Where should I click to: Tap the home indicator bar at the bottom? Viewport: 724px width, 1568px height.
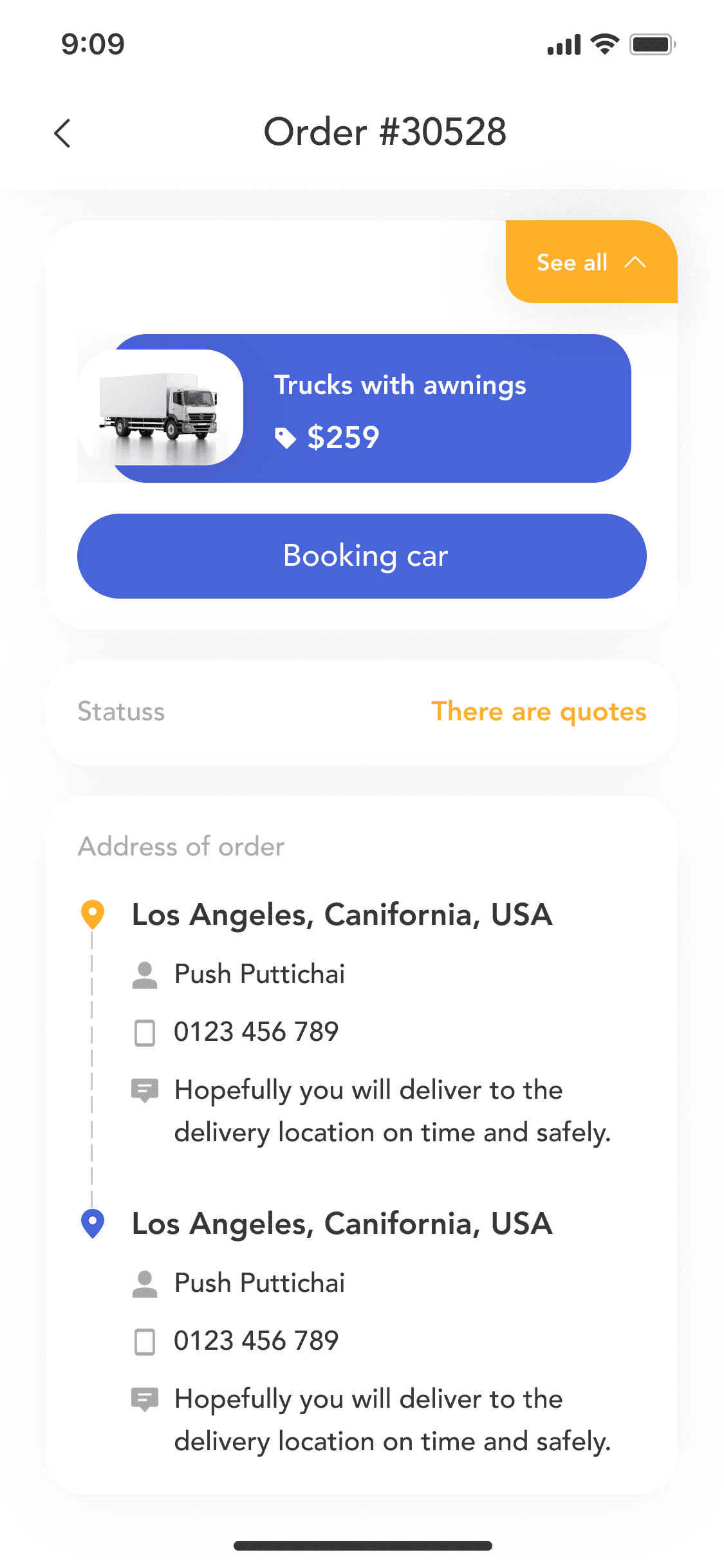[x=362, y=1545]
